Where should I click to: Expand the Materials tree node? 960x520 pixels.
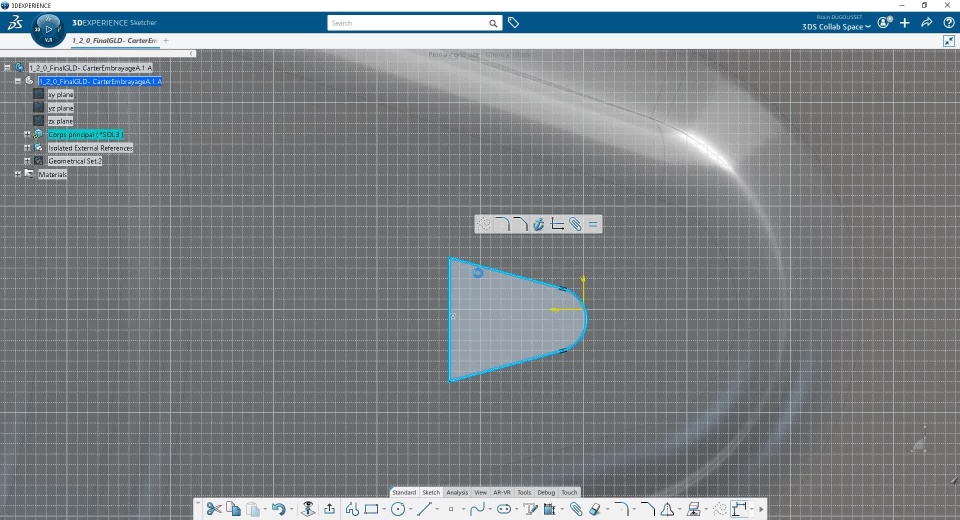18,175
